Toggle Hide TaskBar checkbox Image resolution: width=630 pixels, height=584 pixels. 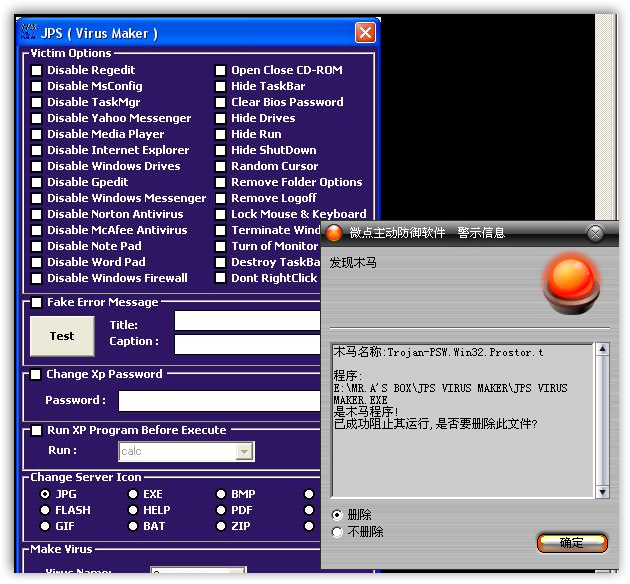tap(220, 86)
